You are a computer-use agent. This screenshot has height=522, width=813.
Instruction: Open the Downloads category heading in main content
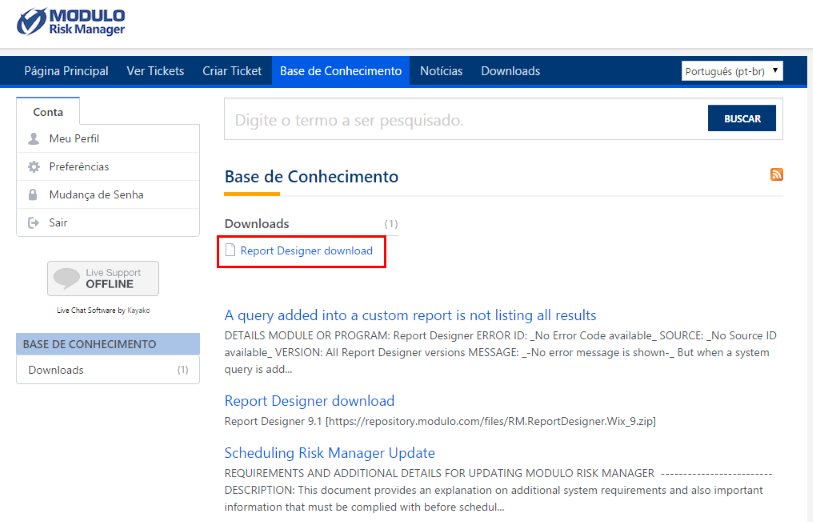[257, 223]
